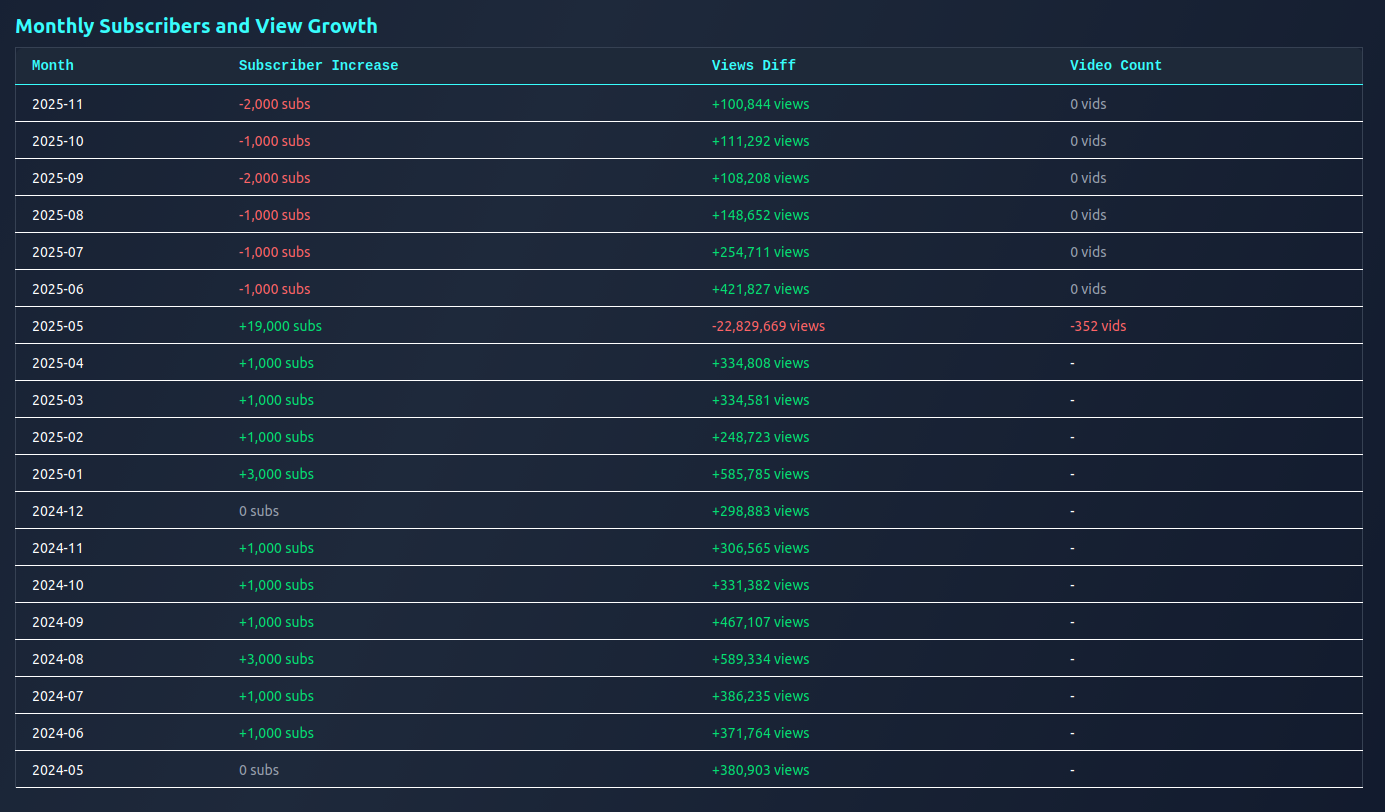This screenshot has height=812, width=1385.
Task: Select the 0 vids cell for 2025-06
Action: [1088, 289]
